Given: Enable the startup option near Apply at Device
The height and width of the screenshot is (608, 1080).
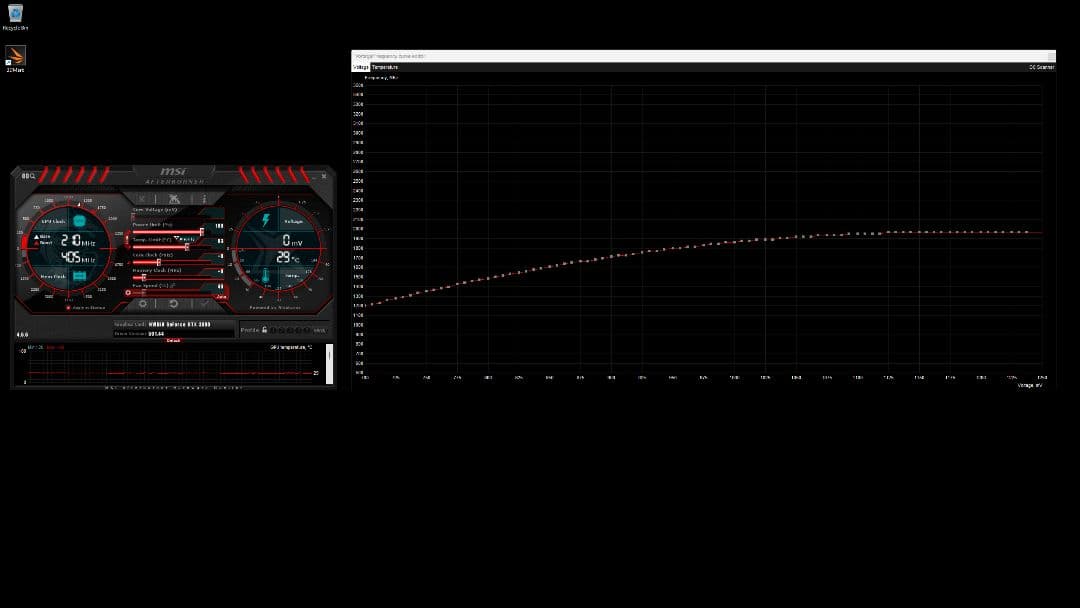Looking at the screenshot, I should pyautogui.click(x=70, y=306).
